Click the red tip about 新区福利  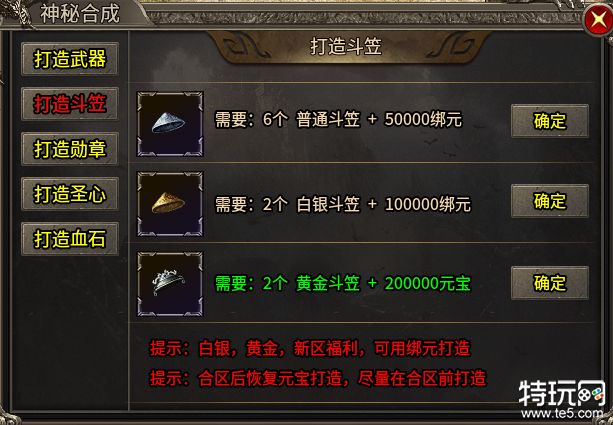(x=310, y=348)
